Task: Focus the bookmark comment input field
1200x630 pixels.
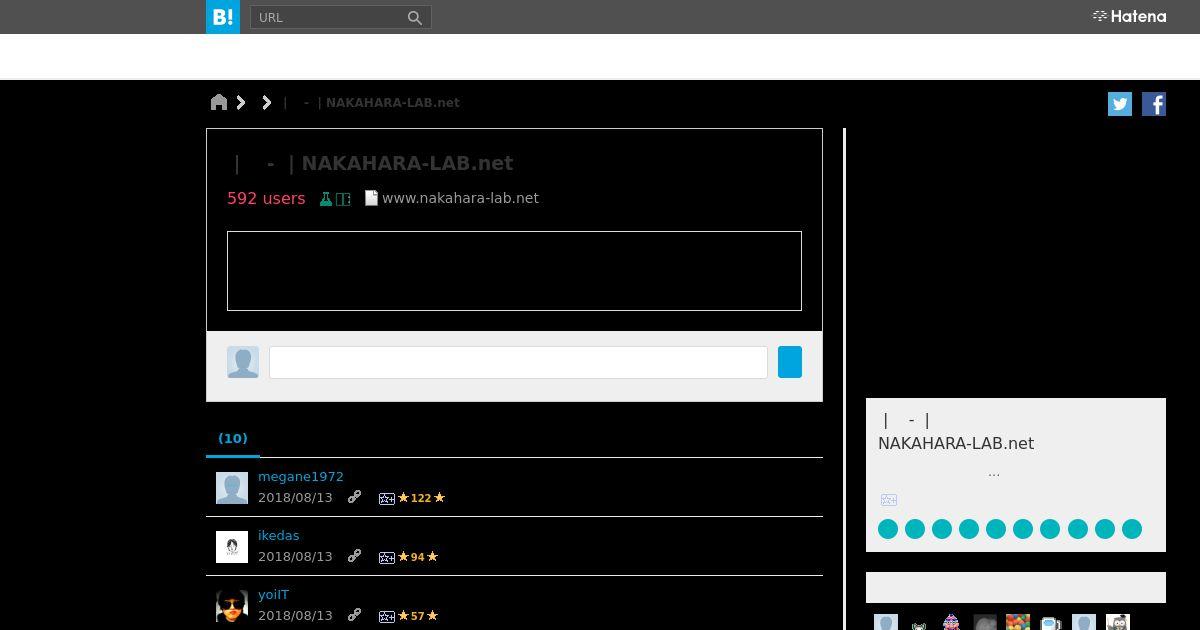Action: (x=518, y=362)
